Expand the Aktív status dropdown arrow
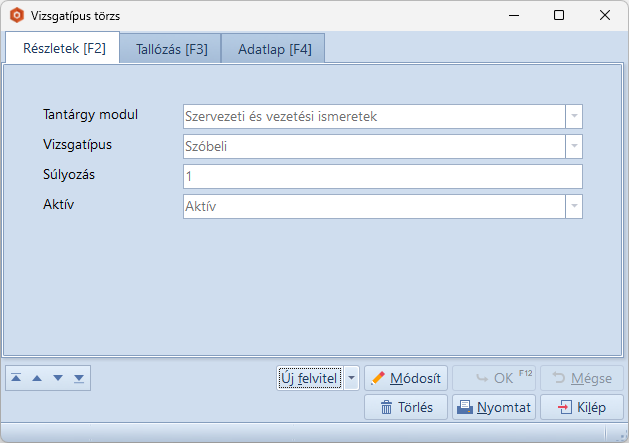 click(574, 206)
